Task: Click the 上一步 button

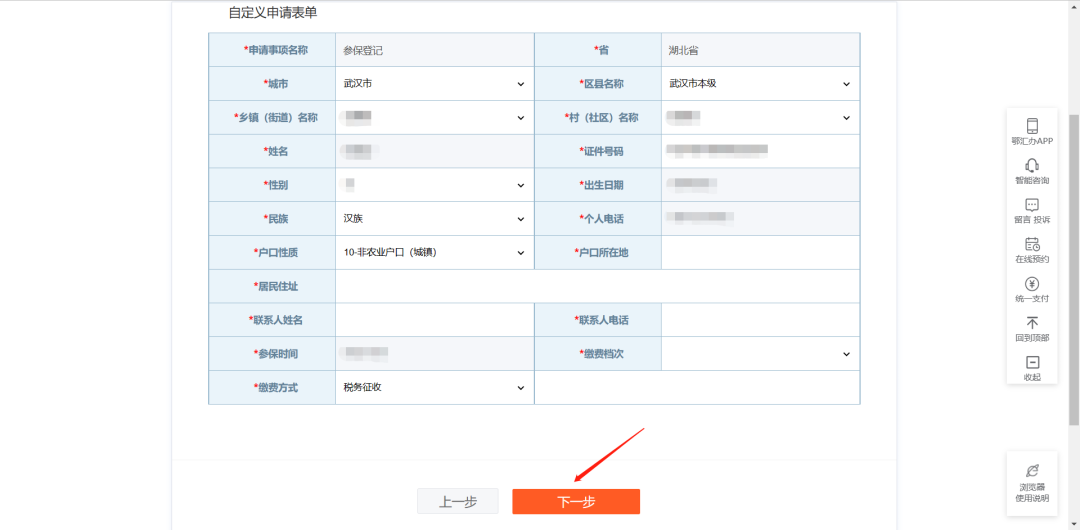Action: [x=457, y=502]
